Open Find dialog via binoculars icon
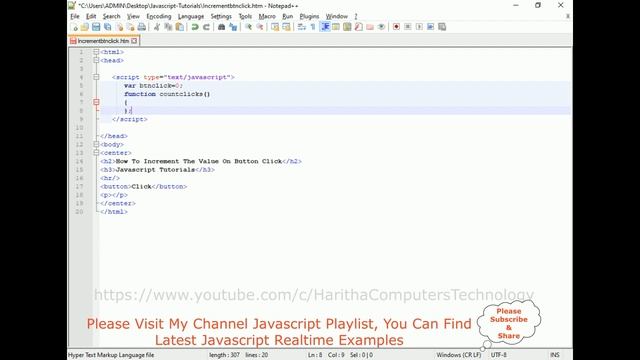 [221, 27]
